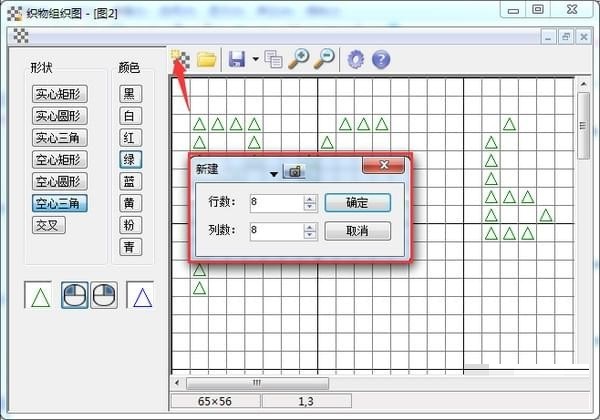600x420 pixels.
Task: Open a file with the folder icon
Action: (207, 59)
